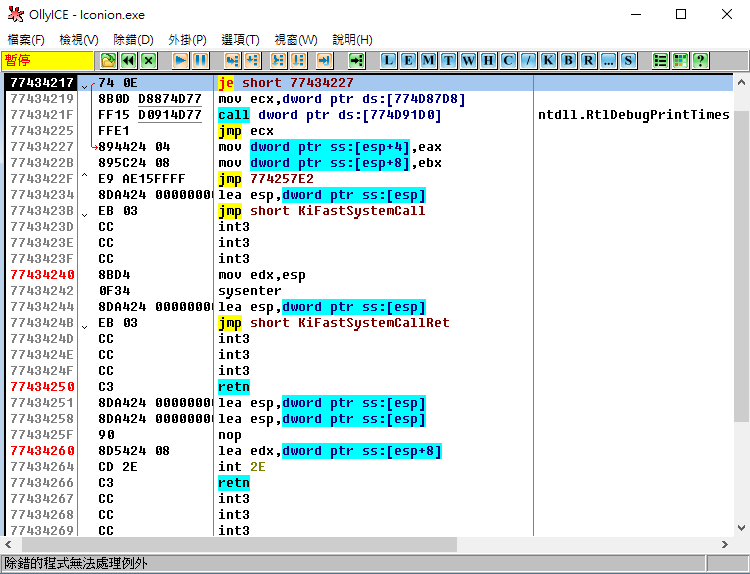Open Memory map with M button
This screenshot has height=574, width=750.
[x=428, y=61]
